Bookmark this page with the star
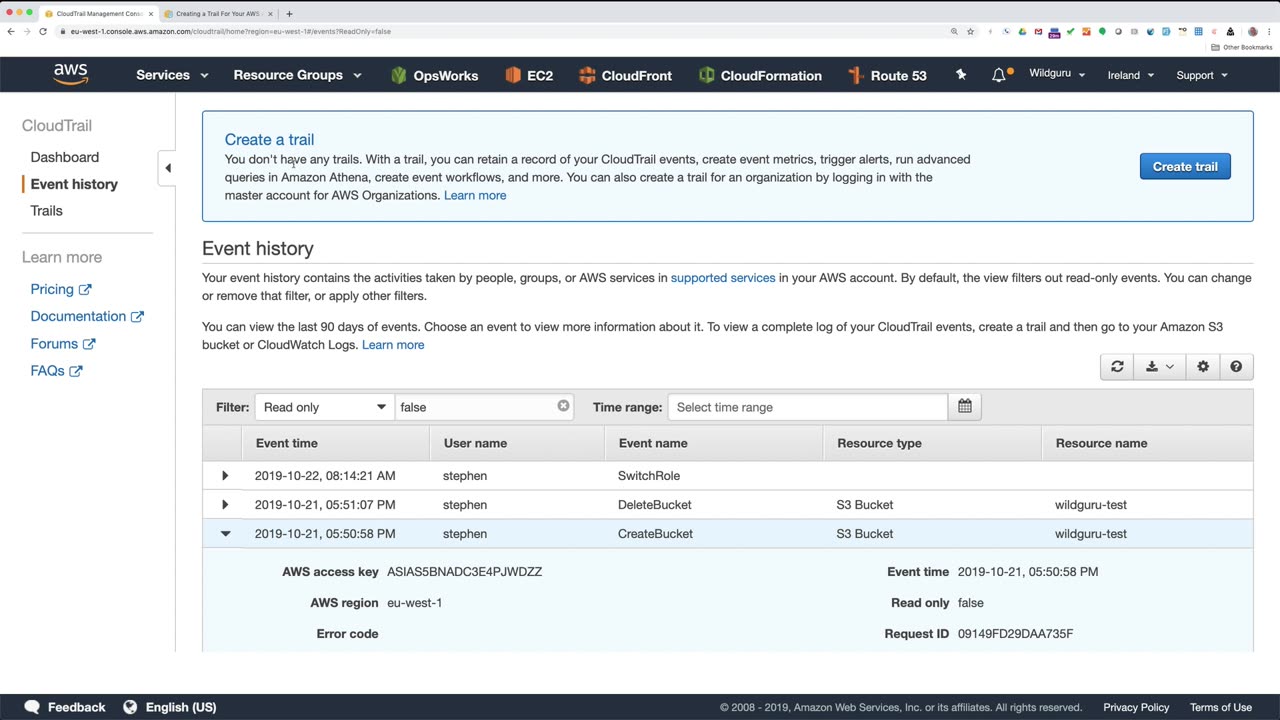1280x720 pixels. (x=970, y=31)
